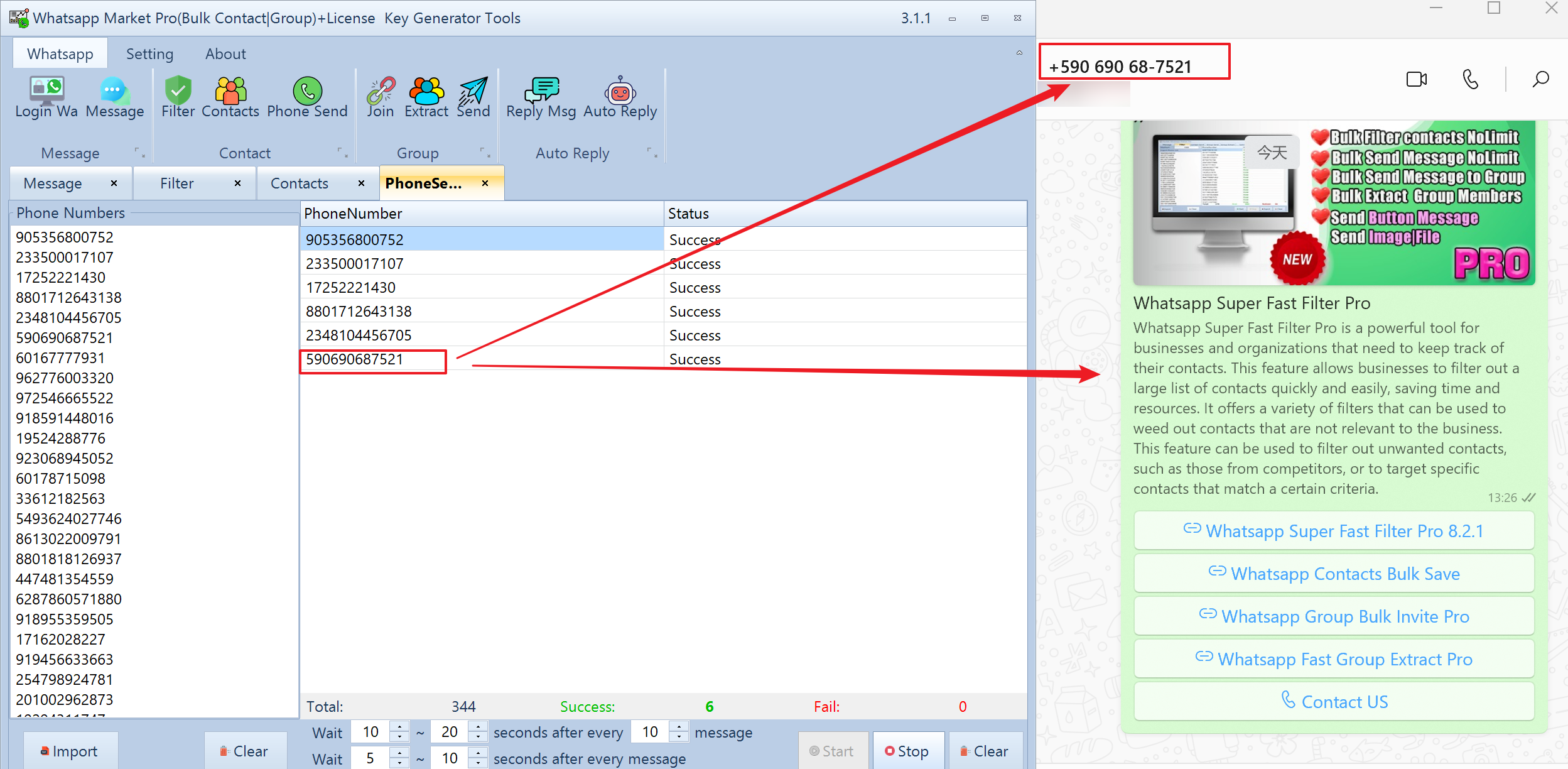Click the Import button
1568x769 pixels.
[70, 751]
